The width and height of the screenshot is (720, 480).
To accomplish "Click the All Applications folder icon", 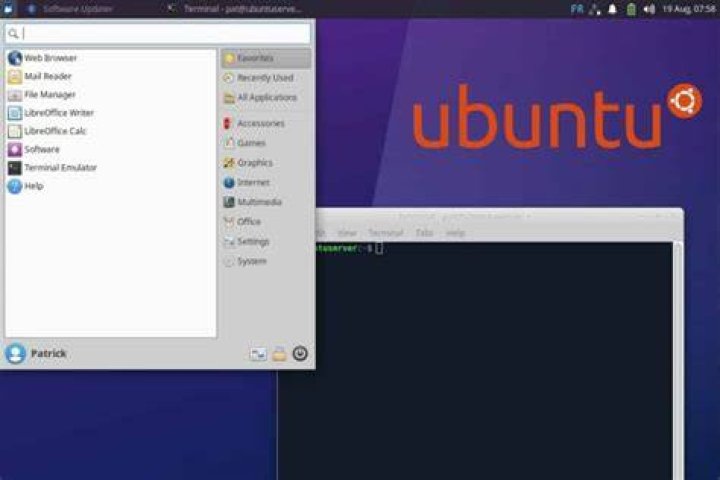I will coord(229,98).
